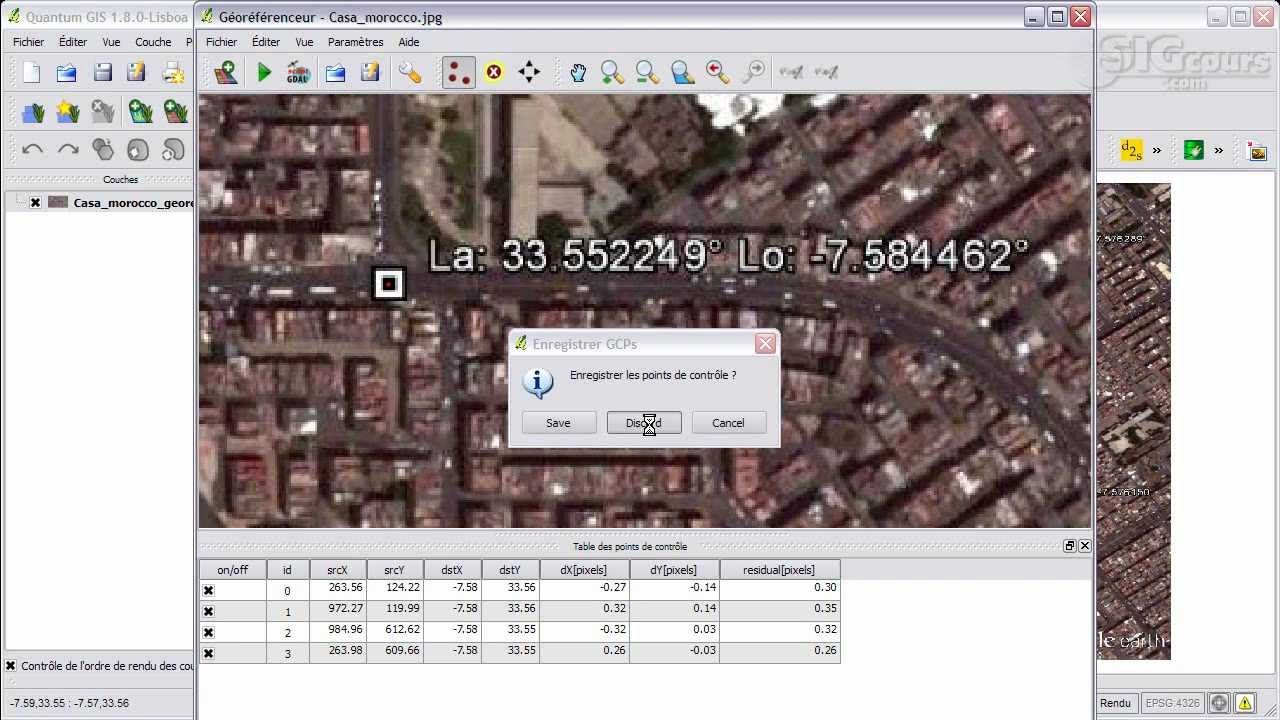Image resolution: width=1280 pixels, height=720 pixels.
Task: Click New Print Composer icon in QGIS
Action: (x=174, y=72)
